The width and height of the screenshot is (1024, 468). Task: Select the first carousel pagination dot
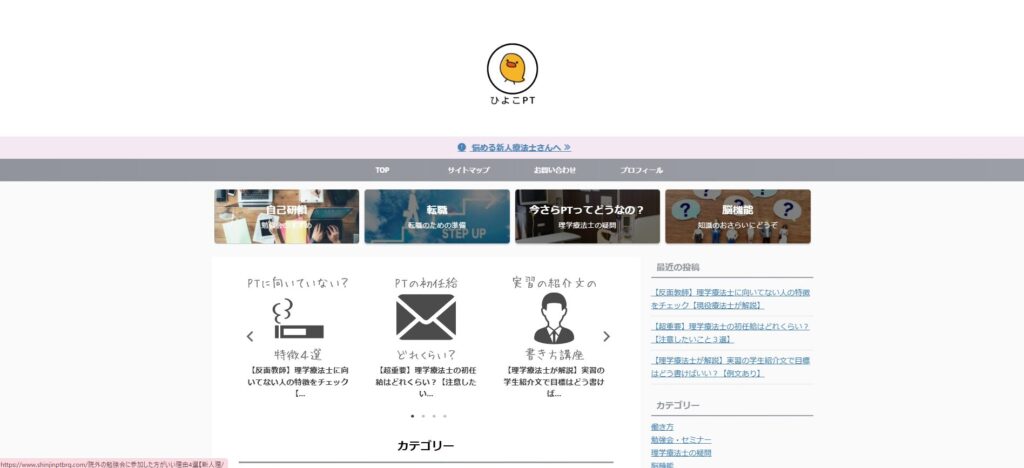(412, 416)
